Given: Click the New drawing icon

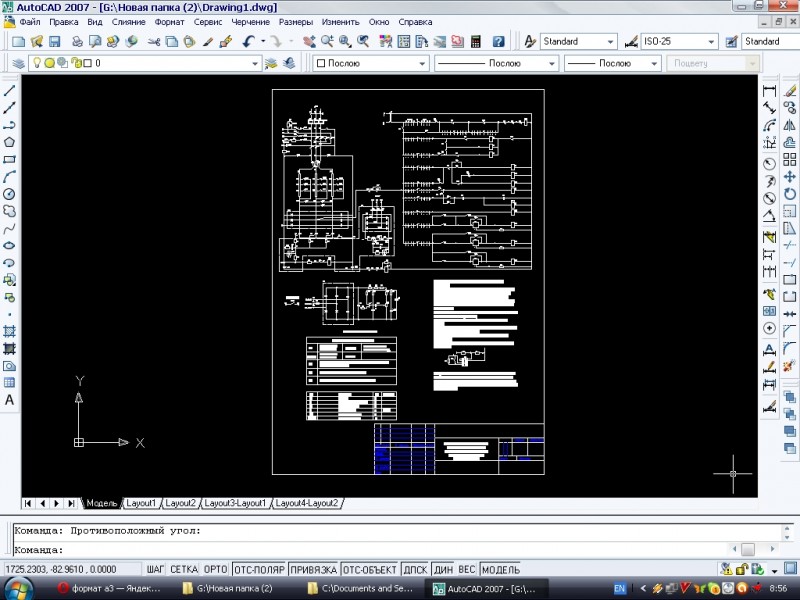Looking at the screenshot, I should tap(18, 42).
